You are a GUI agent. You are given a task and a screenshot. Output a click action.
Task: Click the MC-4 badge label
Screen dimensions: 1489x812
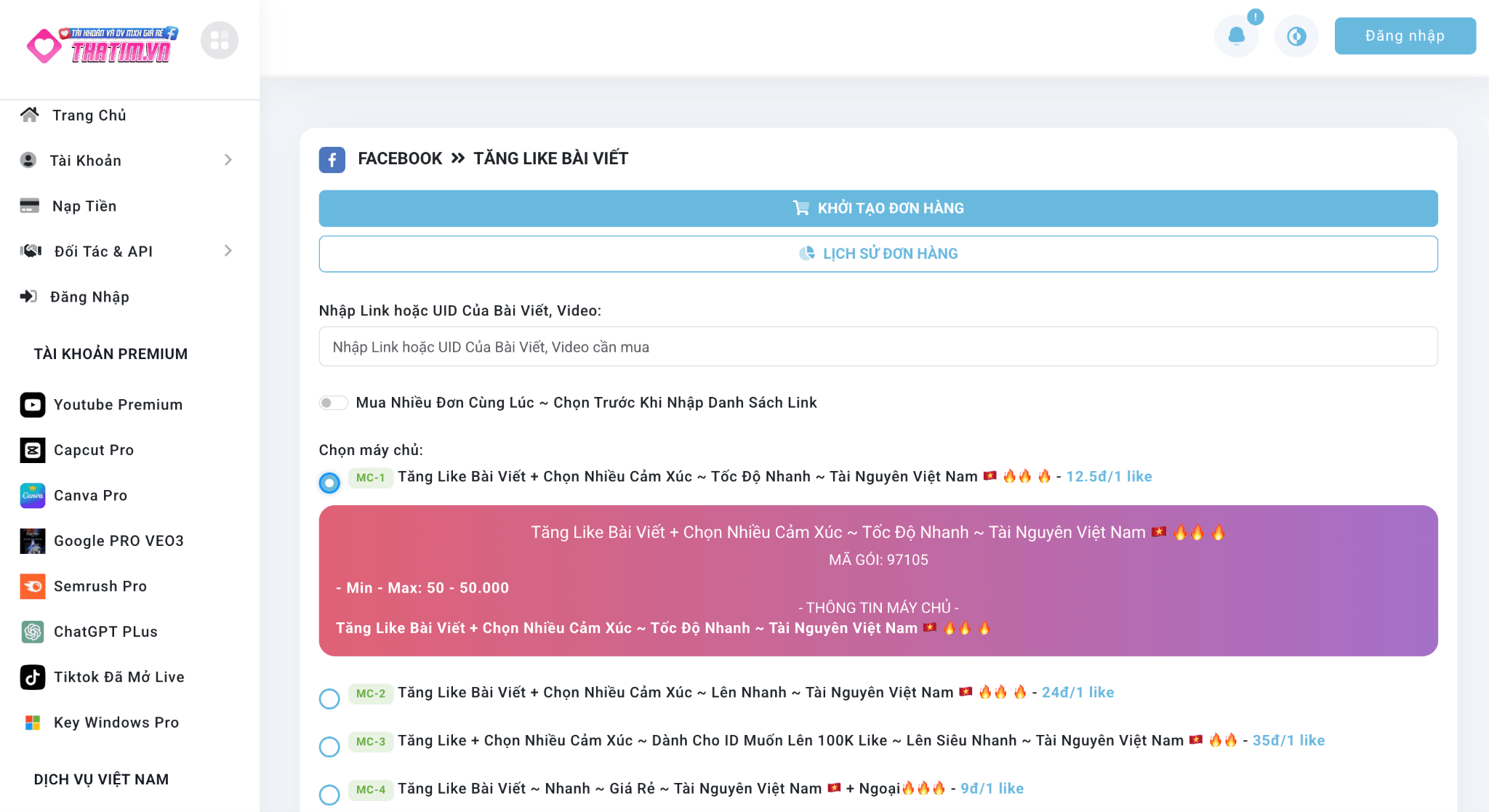[x=371, y=789]
